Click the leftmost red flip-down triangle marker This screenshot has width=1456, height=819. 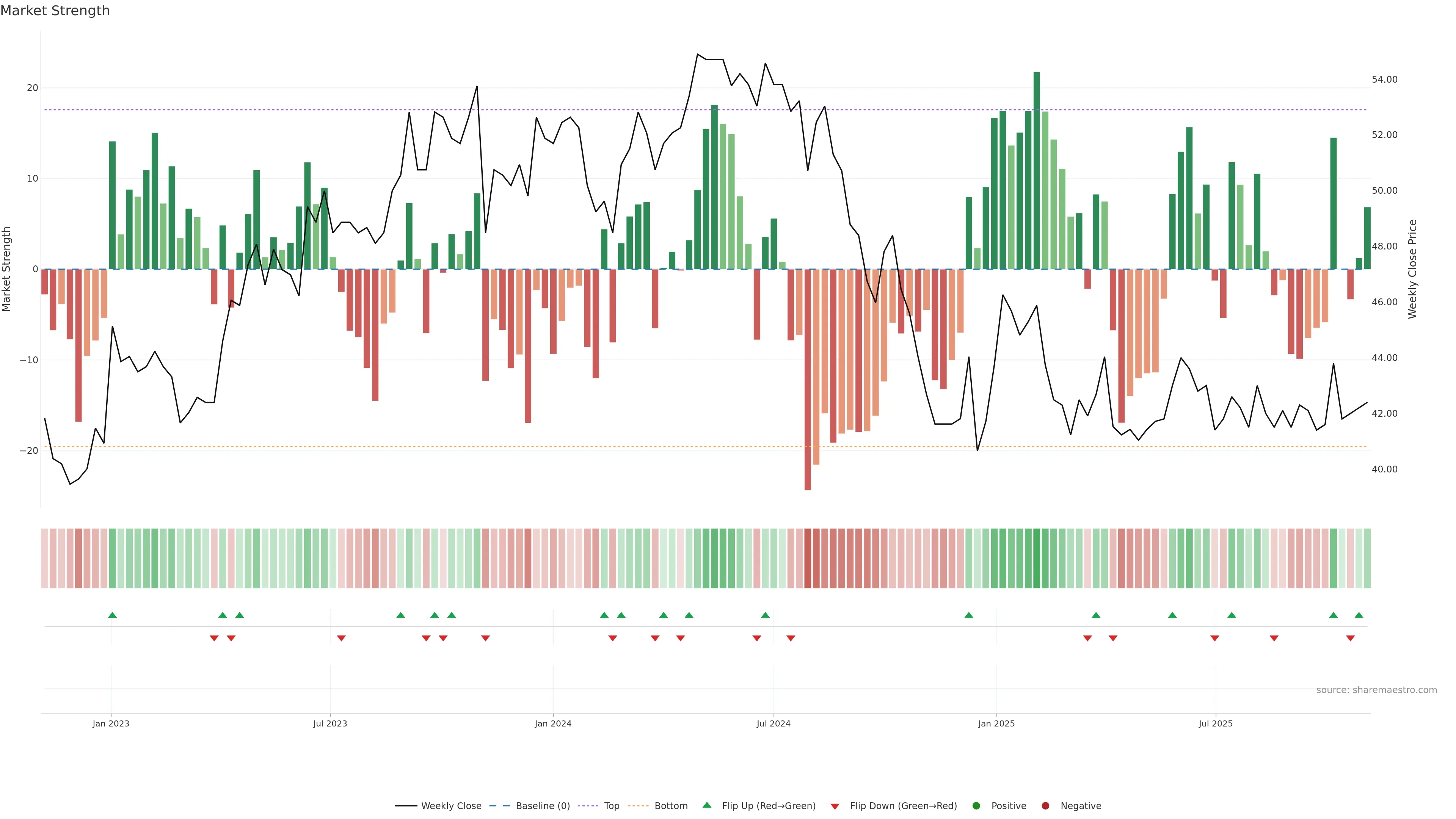coord(213,638)
